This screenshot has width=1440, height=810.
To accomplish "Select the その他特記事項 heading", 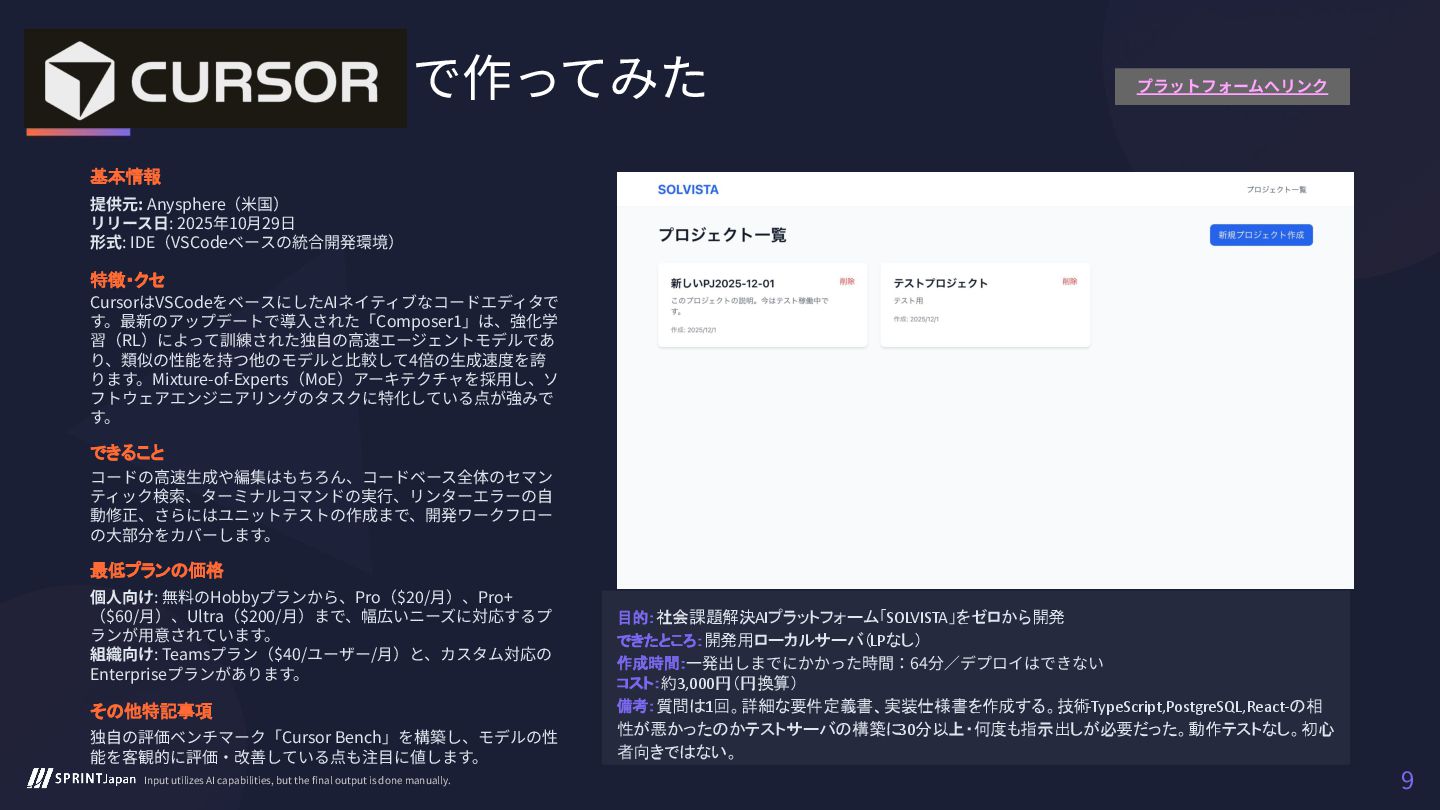I will click(151, 711).
